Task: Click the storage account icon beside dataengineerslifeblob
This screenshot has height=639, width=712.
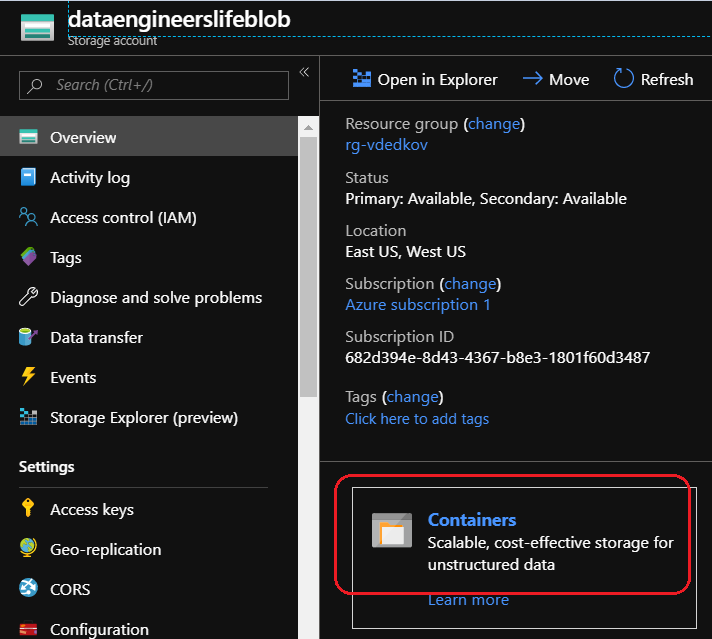Action: (x=37, y=27)
